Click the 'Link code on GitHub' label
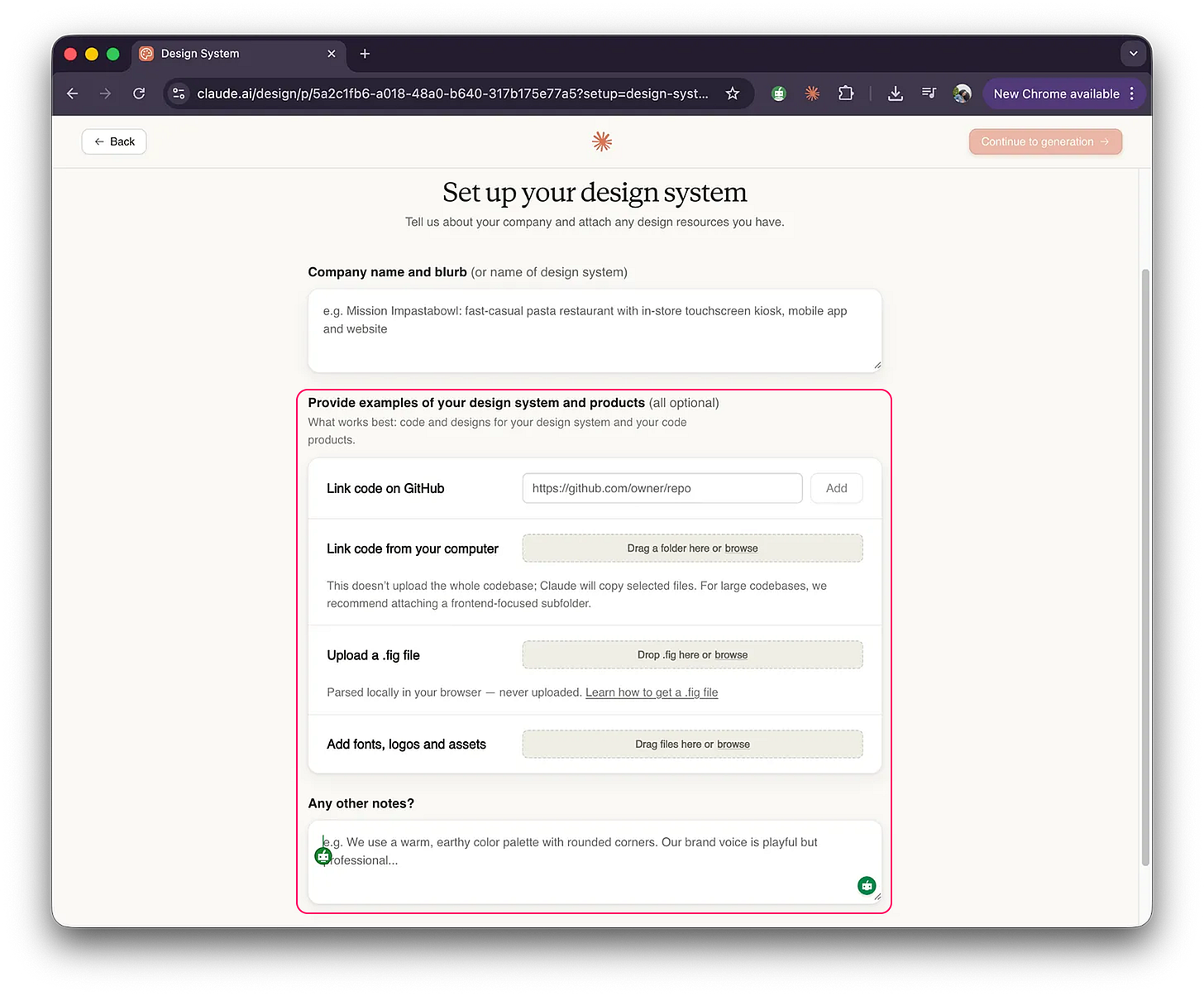 coord(385,488)
